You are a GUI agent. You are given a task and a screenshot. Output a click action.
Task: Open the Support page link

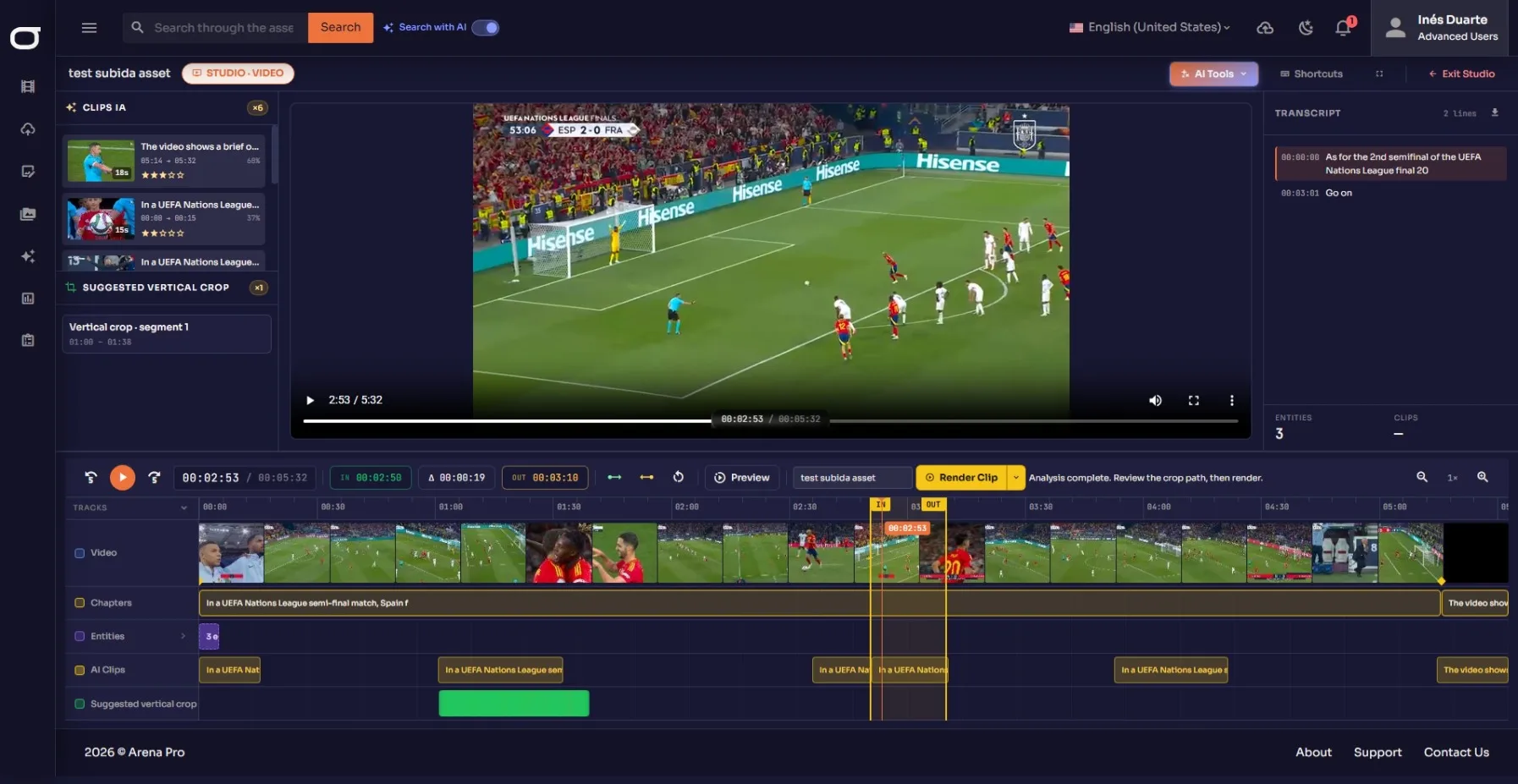[1378, 752]
